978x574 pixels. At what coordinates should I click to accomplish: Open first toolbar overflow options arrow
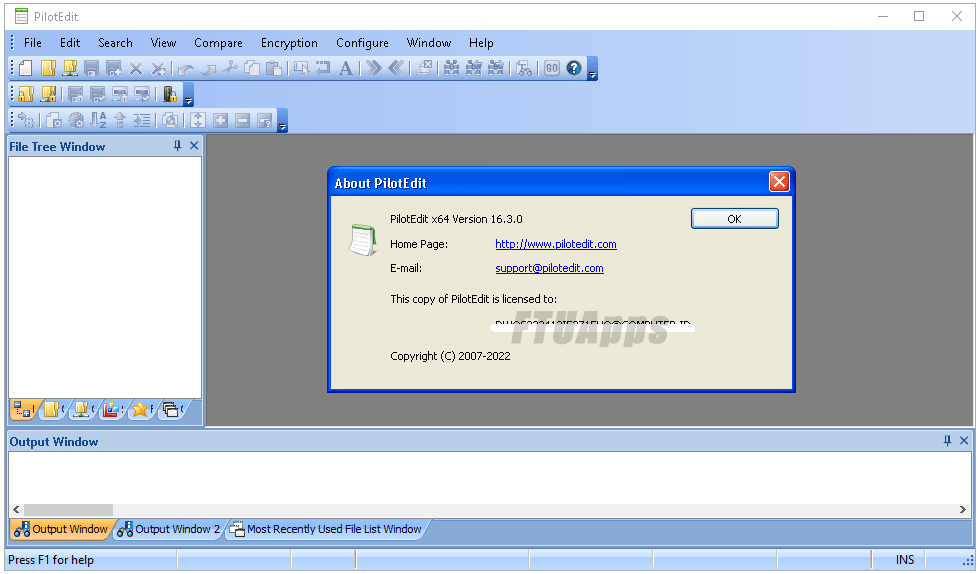click(x=593, y=69)
